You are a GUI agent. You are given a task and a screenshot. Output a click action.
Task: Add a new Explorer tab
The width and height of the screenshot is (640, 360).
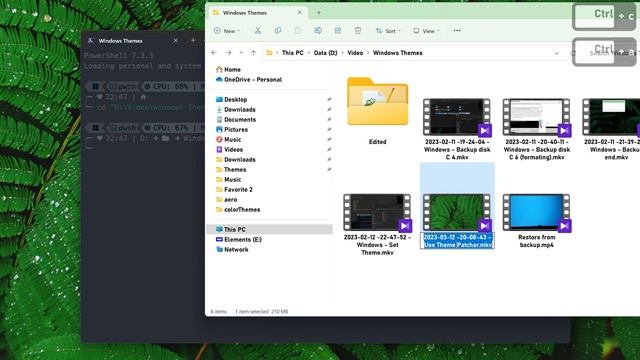(319, 13)
